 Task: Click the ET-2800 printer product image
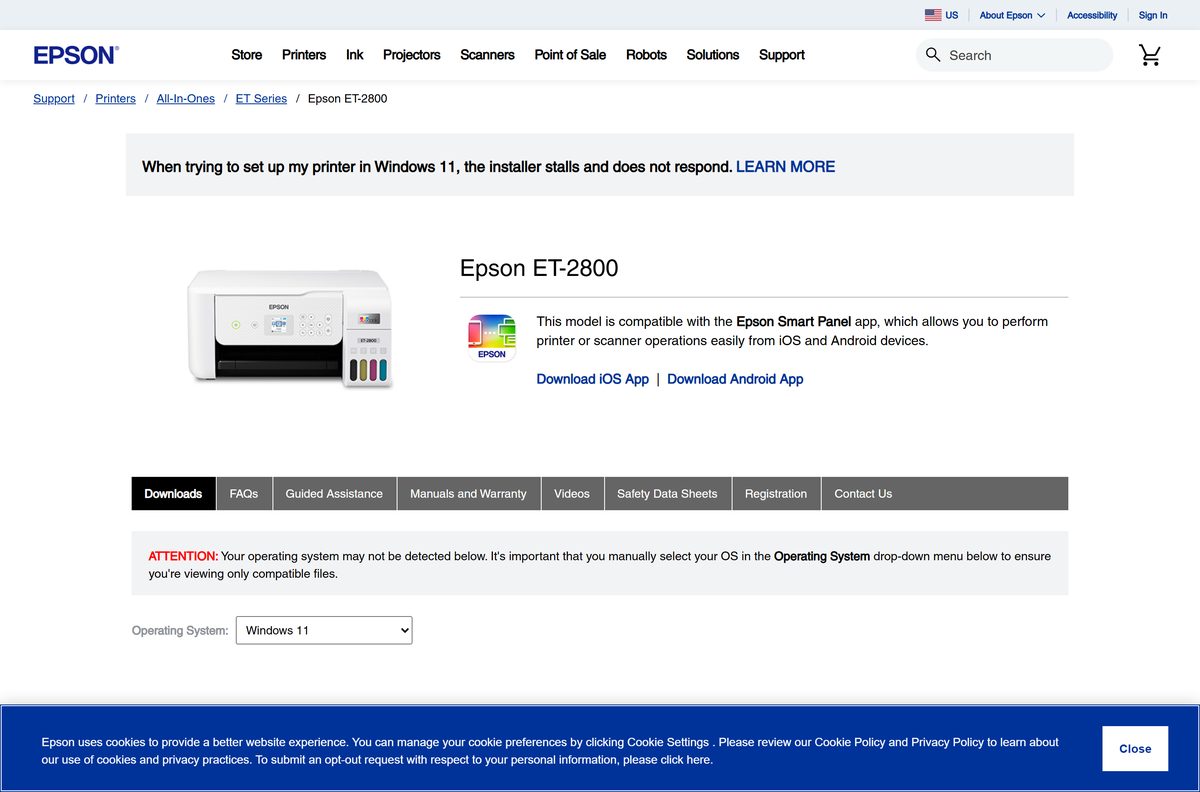(290, 328)
